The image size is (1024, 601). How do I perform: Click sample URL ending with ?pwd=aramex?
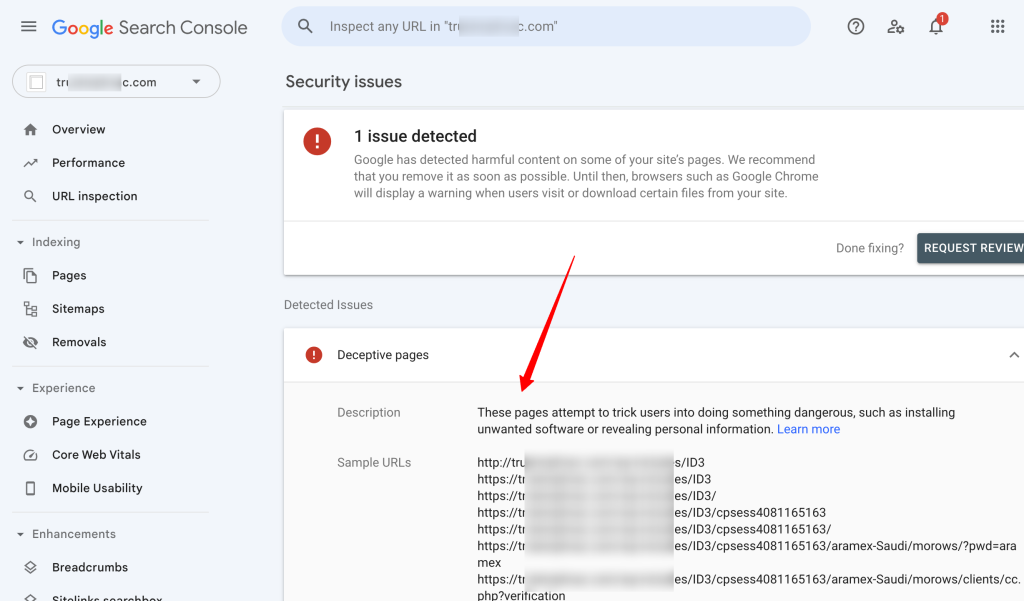746,554
